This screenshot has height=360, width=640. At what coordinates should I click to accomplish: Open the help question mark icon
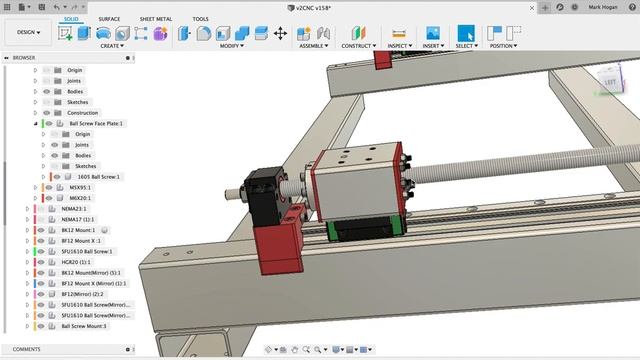pos(633,7)
